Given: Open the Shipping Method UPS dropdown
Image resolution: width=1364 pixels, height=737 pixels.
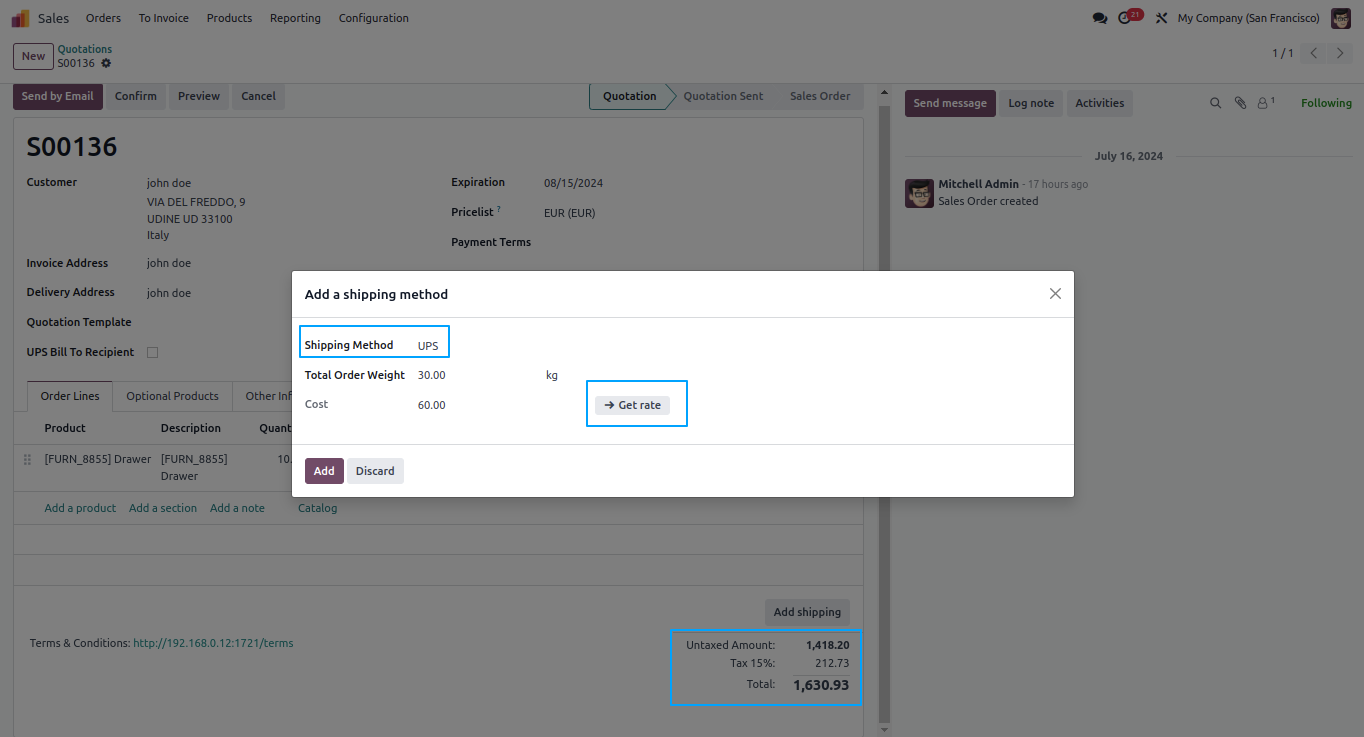Looking at the screenshot, I should point(428,346).
